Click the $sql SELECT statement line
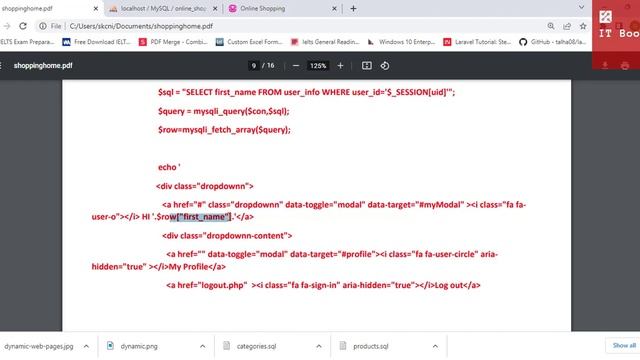 pos(307,92)
